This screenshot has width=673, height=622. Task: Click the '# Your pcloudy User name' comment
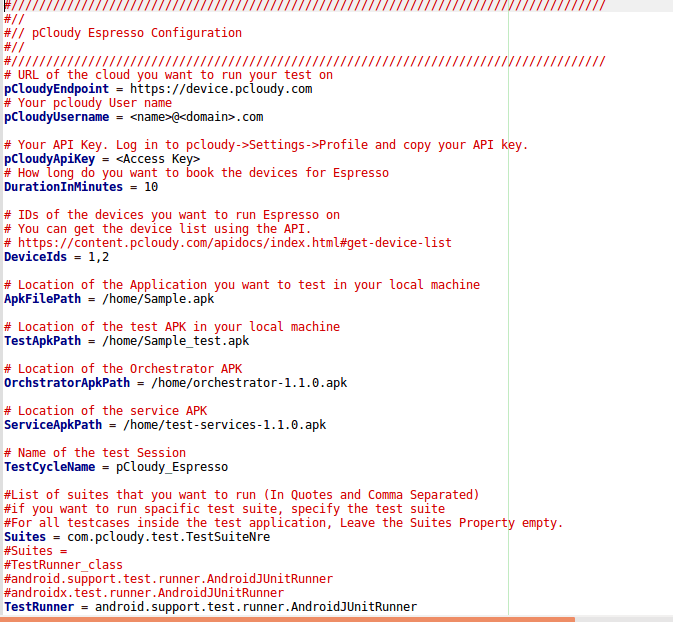pos(88,103)
